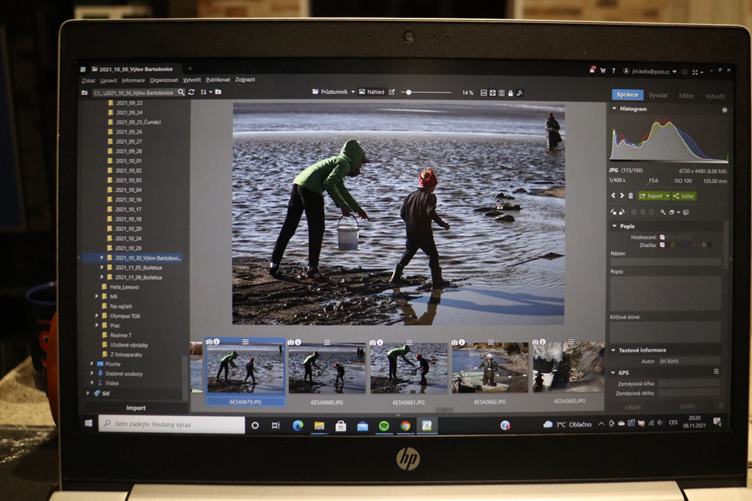Switch to the Vyvolat tab
This screenshot has width=752, height=501.
click(x=658, y=95)
